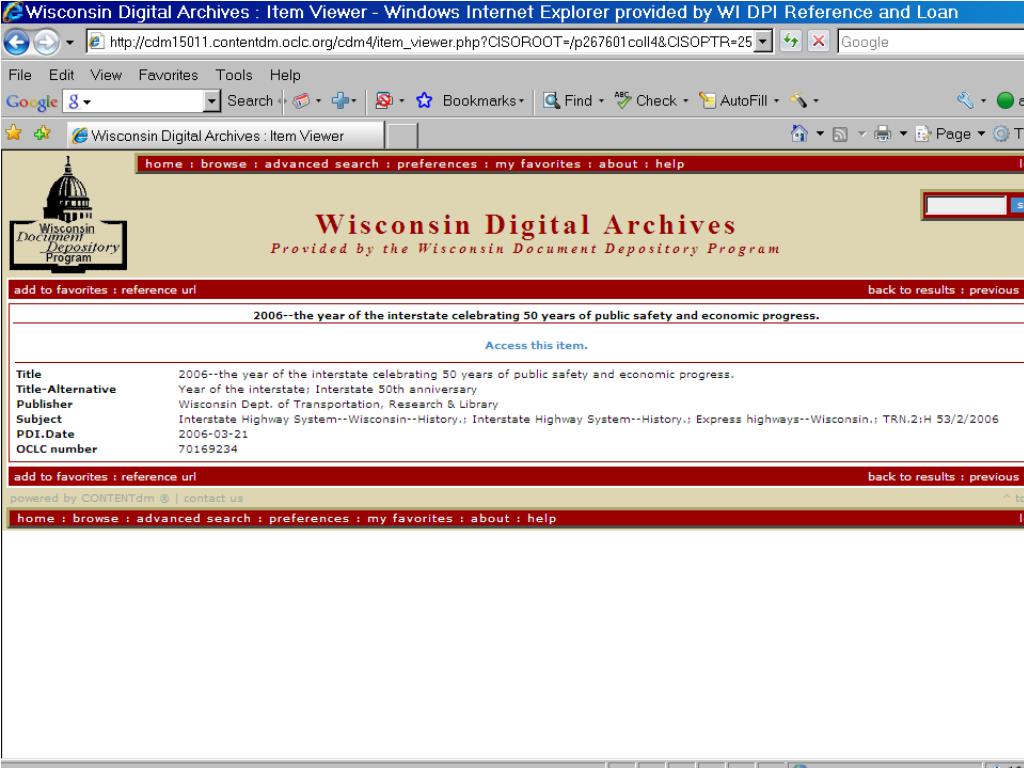Open the View menu
1024x768 pixels.
point(106,75)
